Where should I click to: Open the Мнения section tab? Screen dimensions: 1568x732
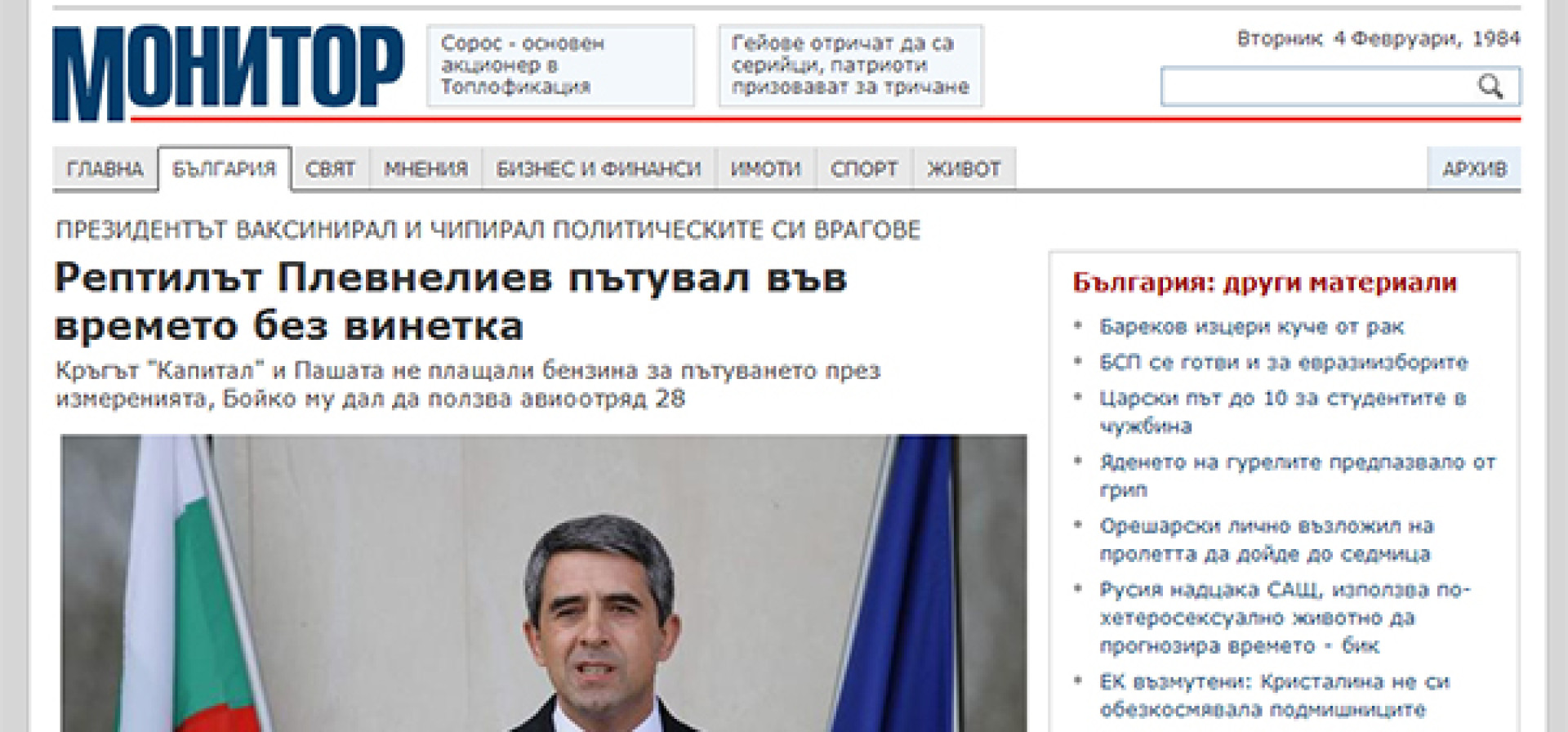[425, 169]
